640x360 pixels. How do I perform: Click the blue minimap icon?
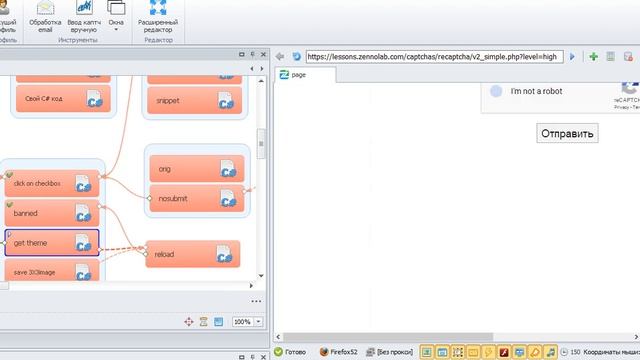point(218,322)
